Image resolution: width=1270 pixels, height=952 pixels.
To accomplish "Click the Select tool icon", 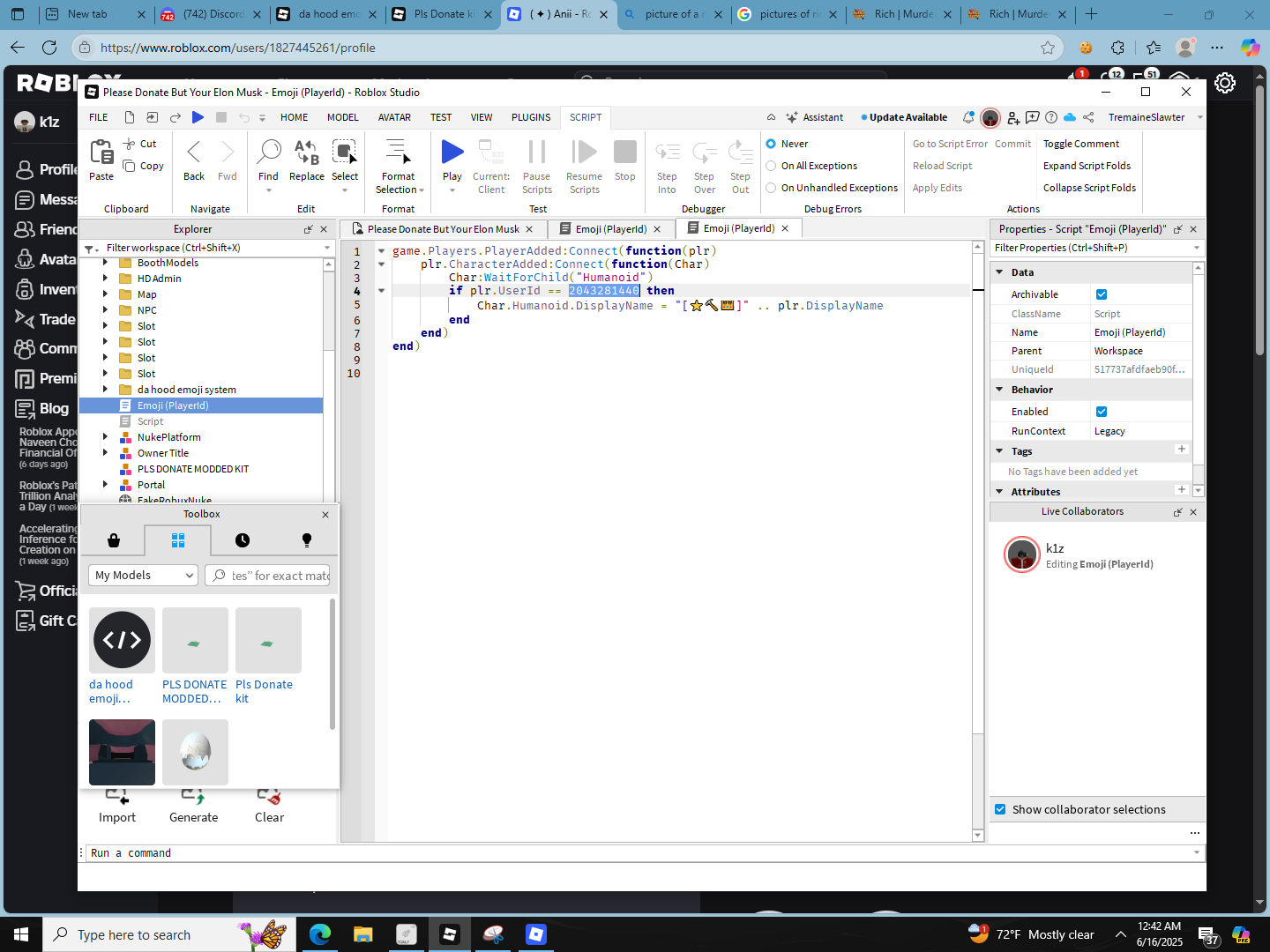I will [x=345, y=152].
